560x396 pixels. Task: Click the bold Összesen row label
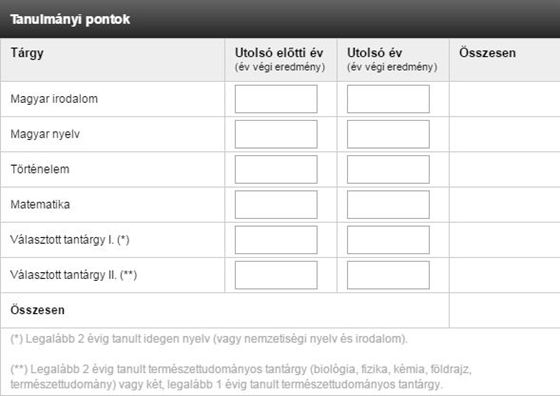click(x=38, y=310)
